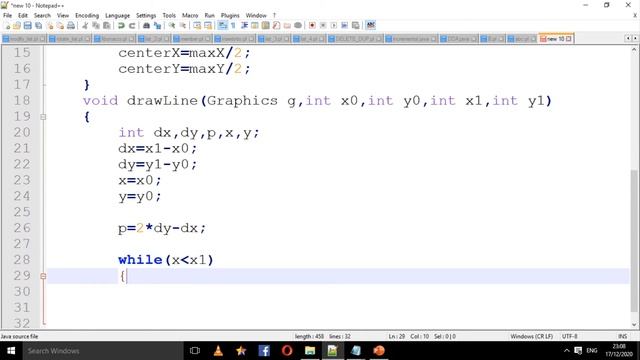
Task: Cut selection with scissors icon
Action: click(x=85, y=26)
